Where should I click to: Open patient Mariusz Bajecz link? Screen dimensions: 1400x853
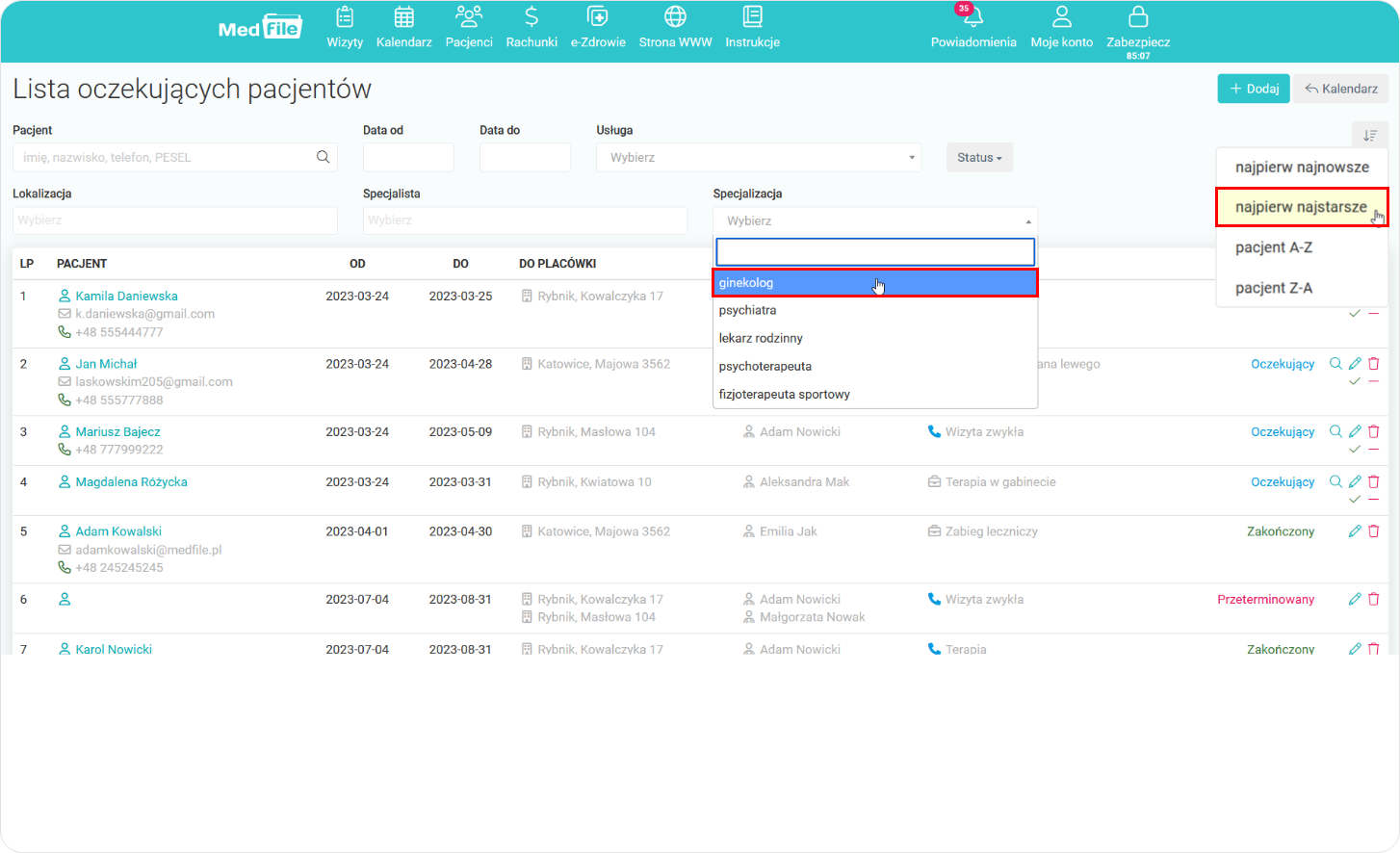[117, 431]
